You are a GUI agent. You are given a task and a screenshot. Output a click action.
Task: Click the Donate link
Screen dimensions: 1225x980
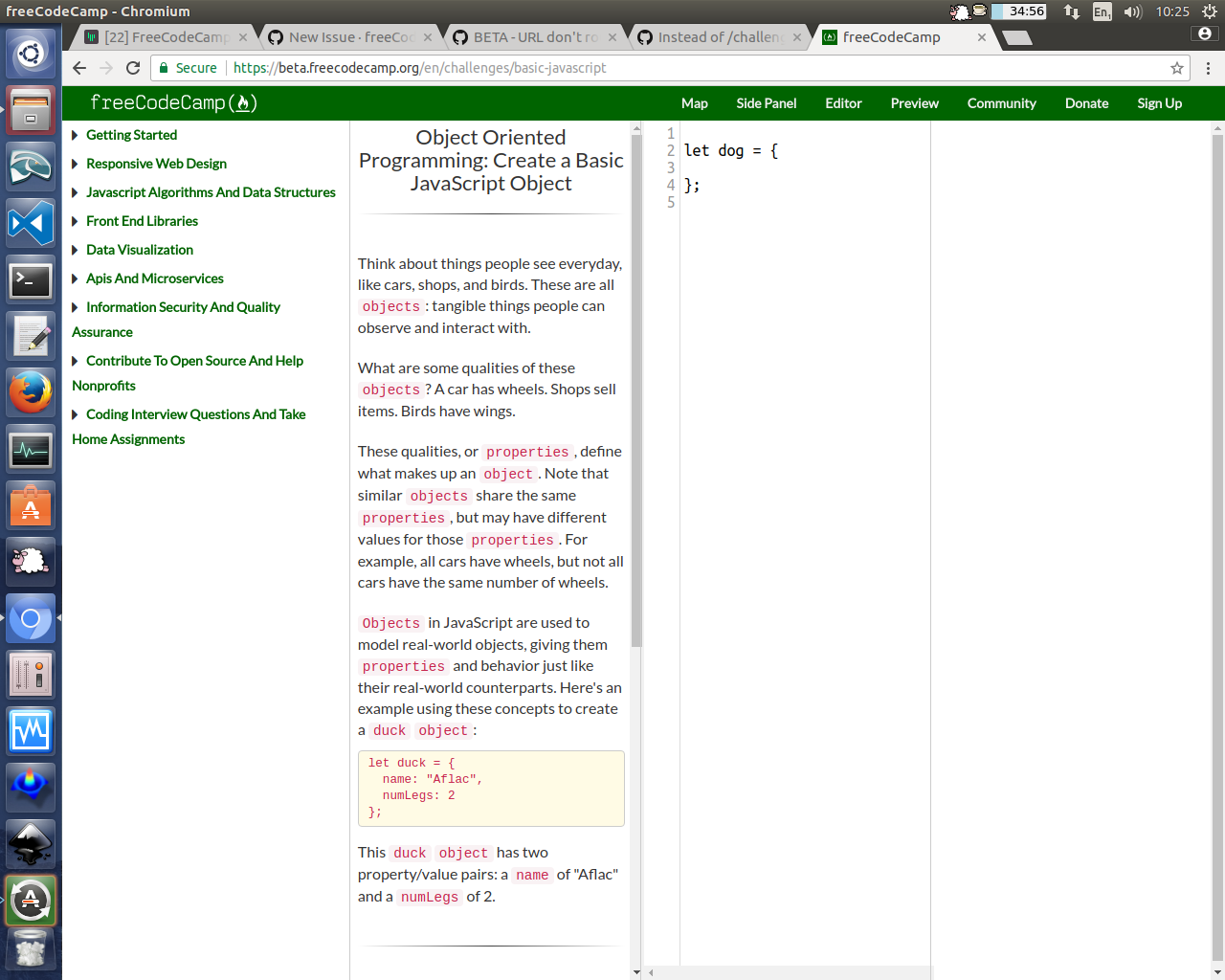click(1086, 102)
